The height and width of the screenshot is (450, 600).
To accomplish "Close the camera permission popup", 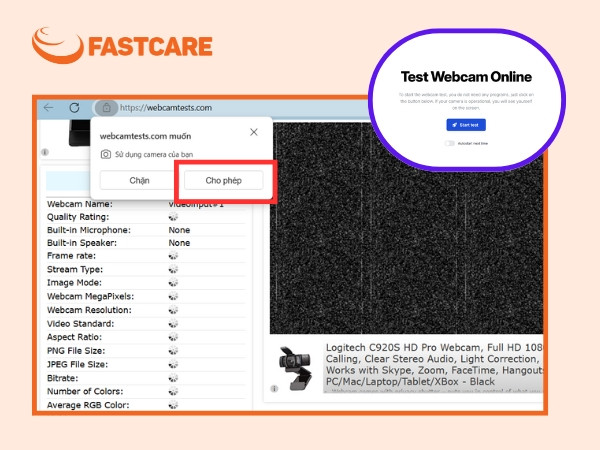I will pyautogui.click(x=254, y=132).
